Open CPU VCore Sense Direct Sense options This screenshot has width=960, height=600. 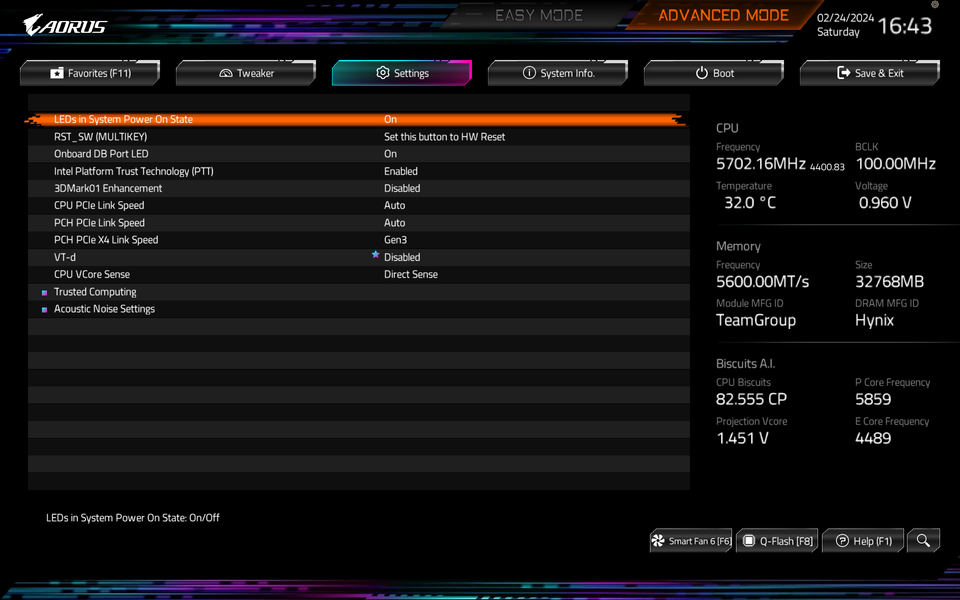point(411,274)
